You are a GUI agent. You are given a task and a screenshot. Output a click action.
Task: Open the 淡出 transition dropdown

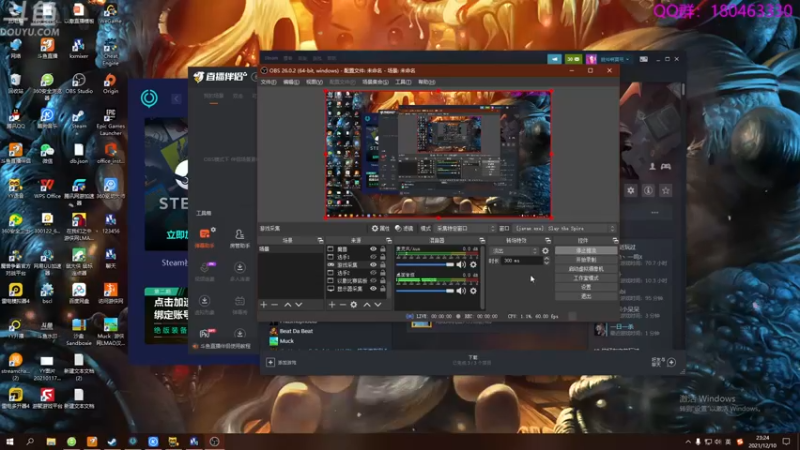(514, 251)
